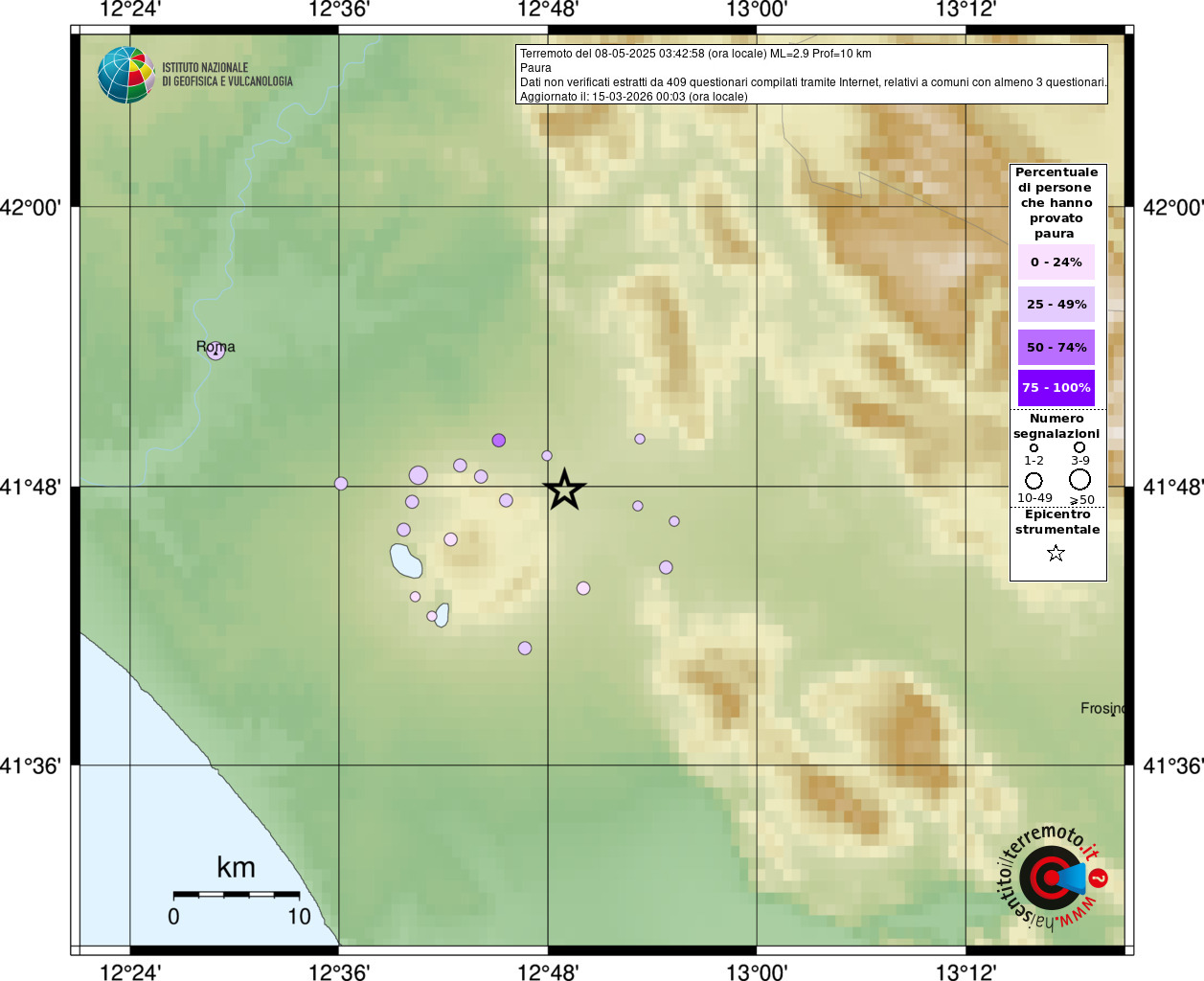This screenshot has width=1204, height=981.
Task: Click the 'Roma' map label
Action: [x=216, y=347]
